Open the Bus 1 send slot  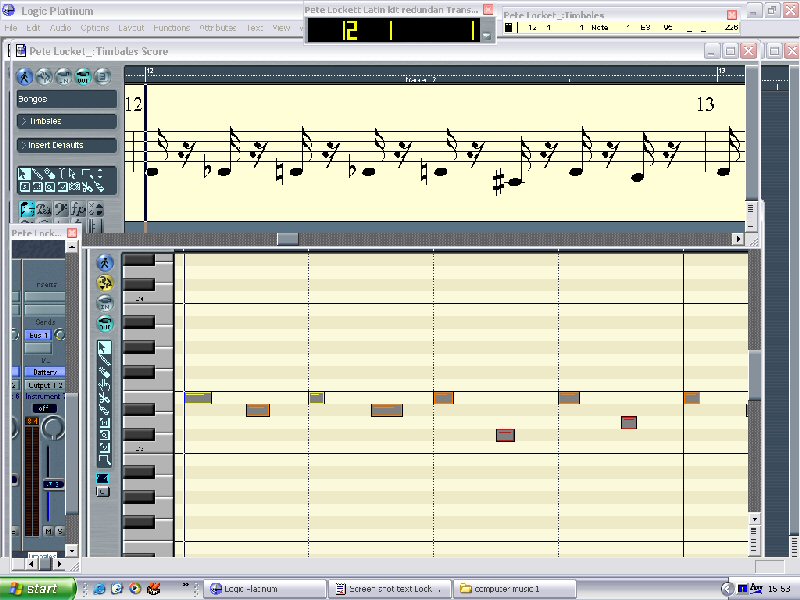36,333
